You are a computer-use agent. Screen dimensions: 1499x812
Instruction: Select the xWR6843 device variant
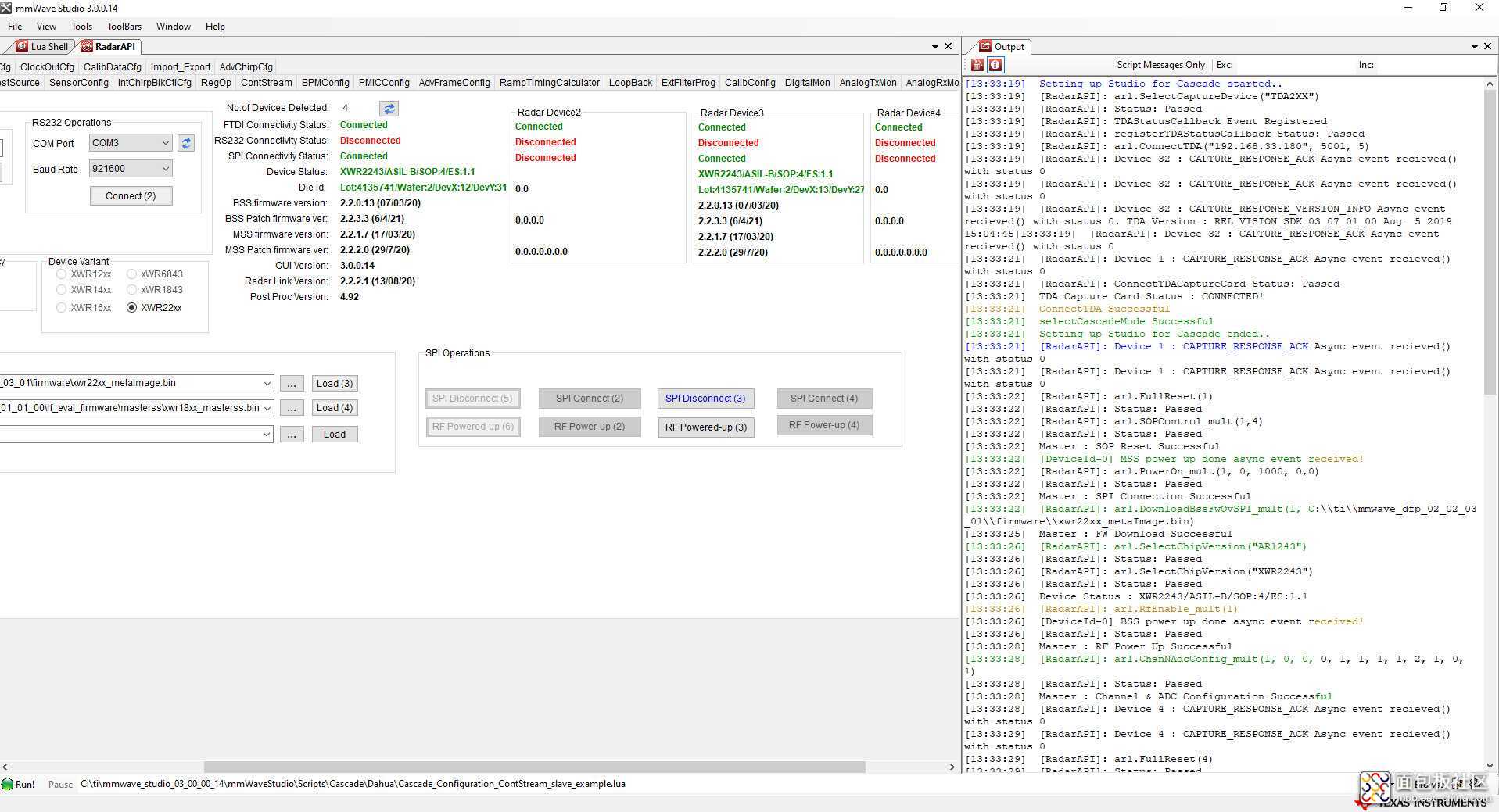tap(131, 274)
